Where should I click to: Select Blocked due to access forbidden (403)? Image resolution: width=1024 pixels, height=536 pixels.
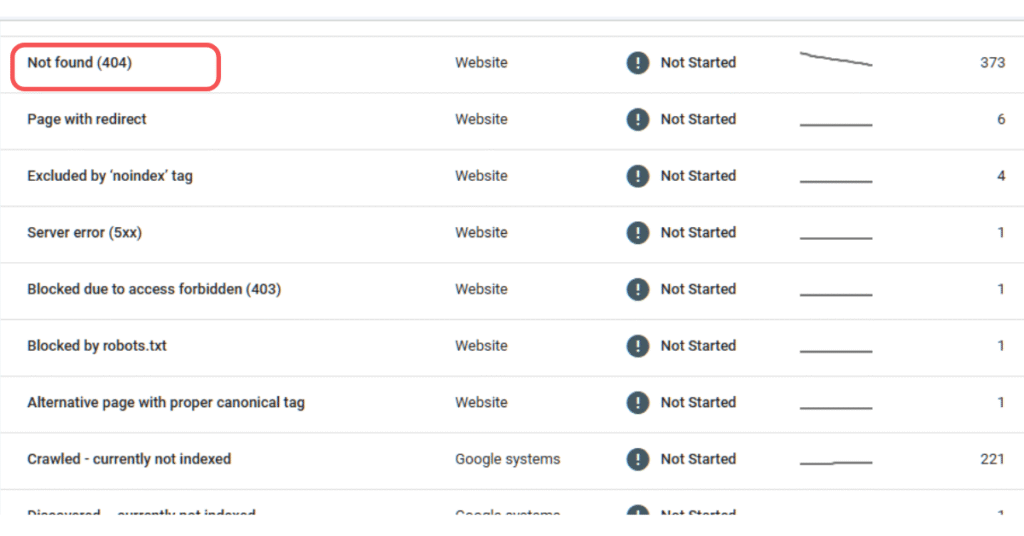[154, 290]
